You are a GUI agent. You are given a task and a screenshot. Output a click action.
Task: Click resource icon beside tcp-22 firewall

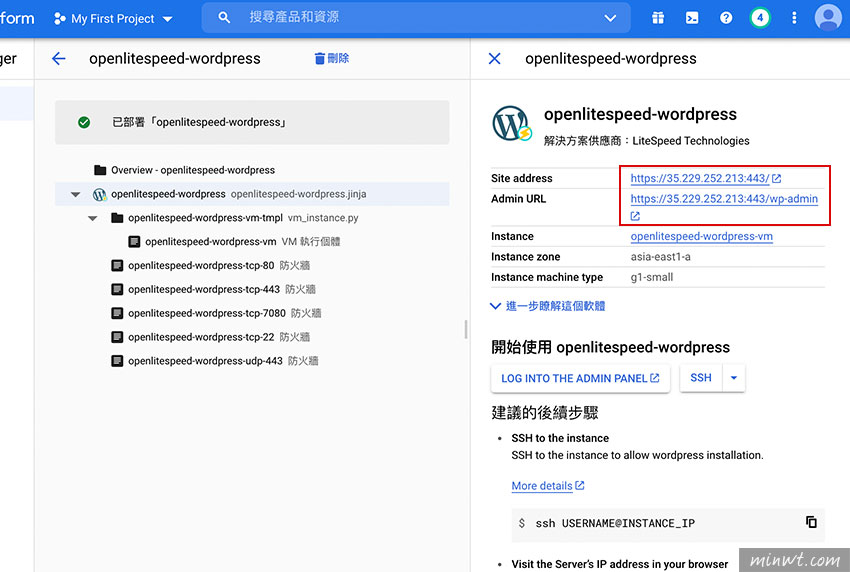(117, 337)
